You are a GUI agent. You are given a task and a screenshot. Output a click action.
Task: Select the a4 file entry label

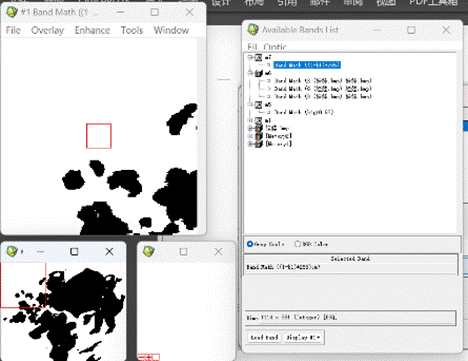click(268, 120)
